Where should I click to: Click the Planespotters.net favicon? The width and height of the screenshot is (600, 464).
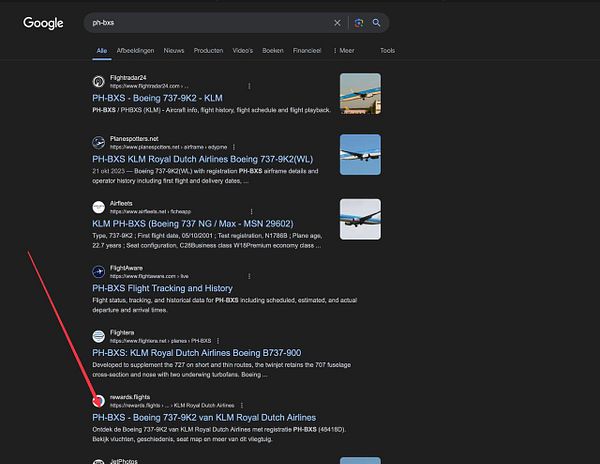pyautogui.click(x=98, y=143)
